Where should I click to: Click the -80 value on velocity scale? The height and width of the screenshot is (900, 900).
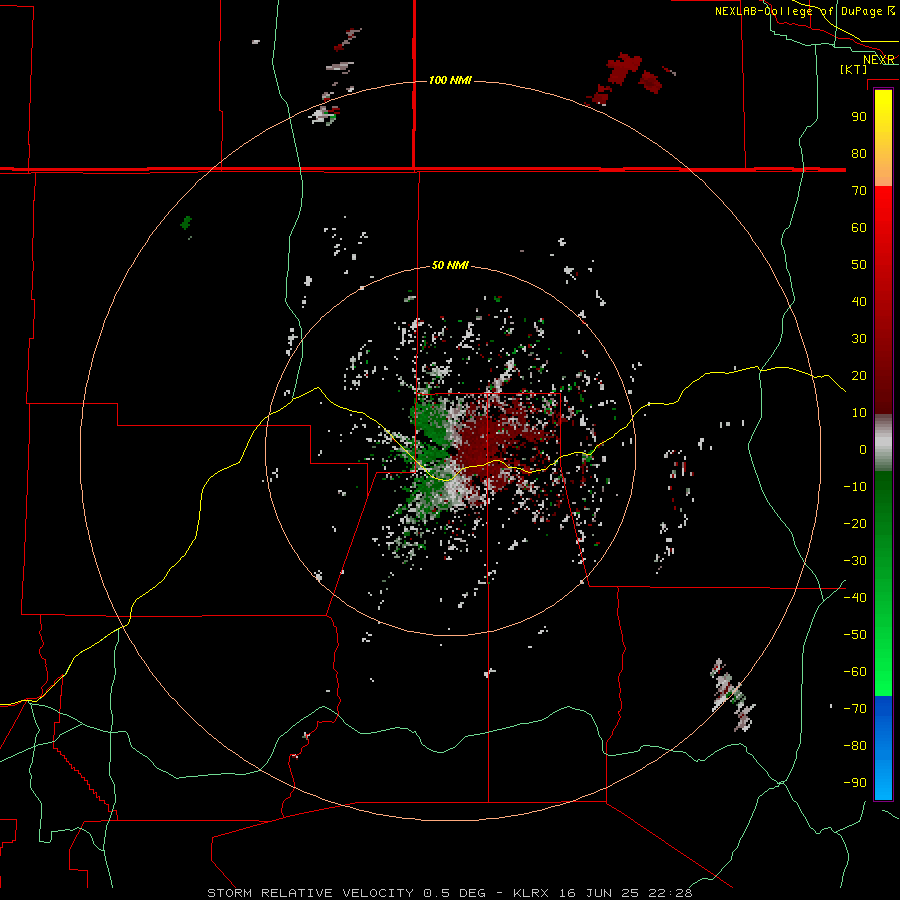coord(855,746)
